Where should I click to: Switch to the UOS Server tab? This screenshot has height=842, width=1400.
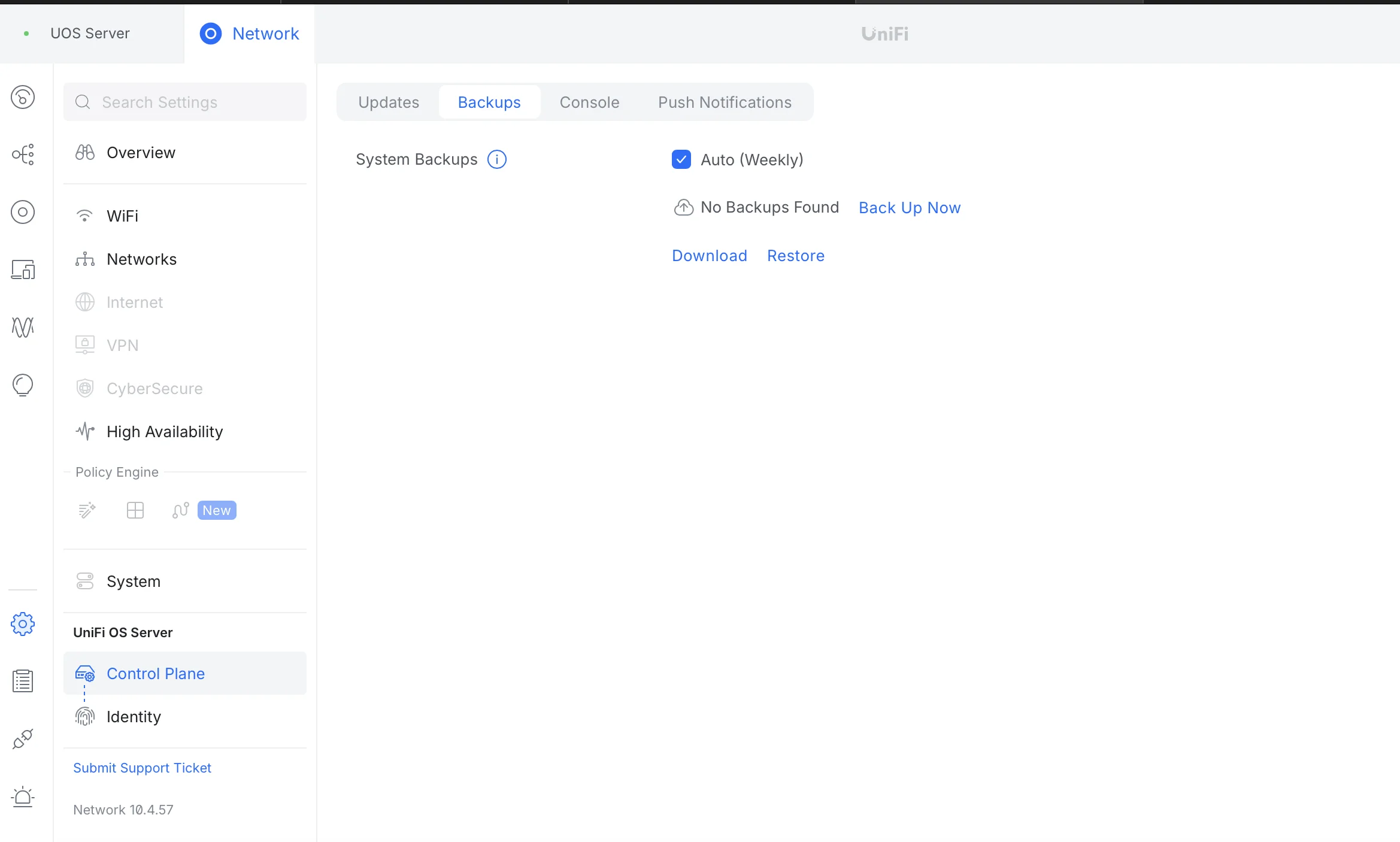tap(92, 34)
